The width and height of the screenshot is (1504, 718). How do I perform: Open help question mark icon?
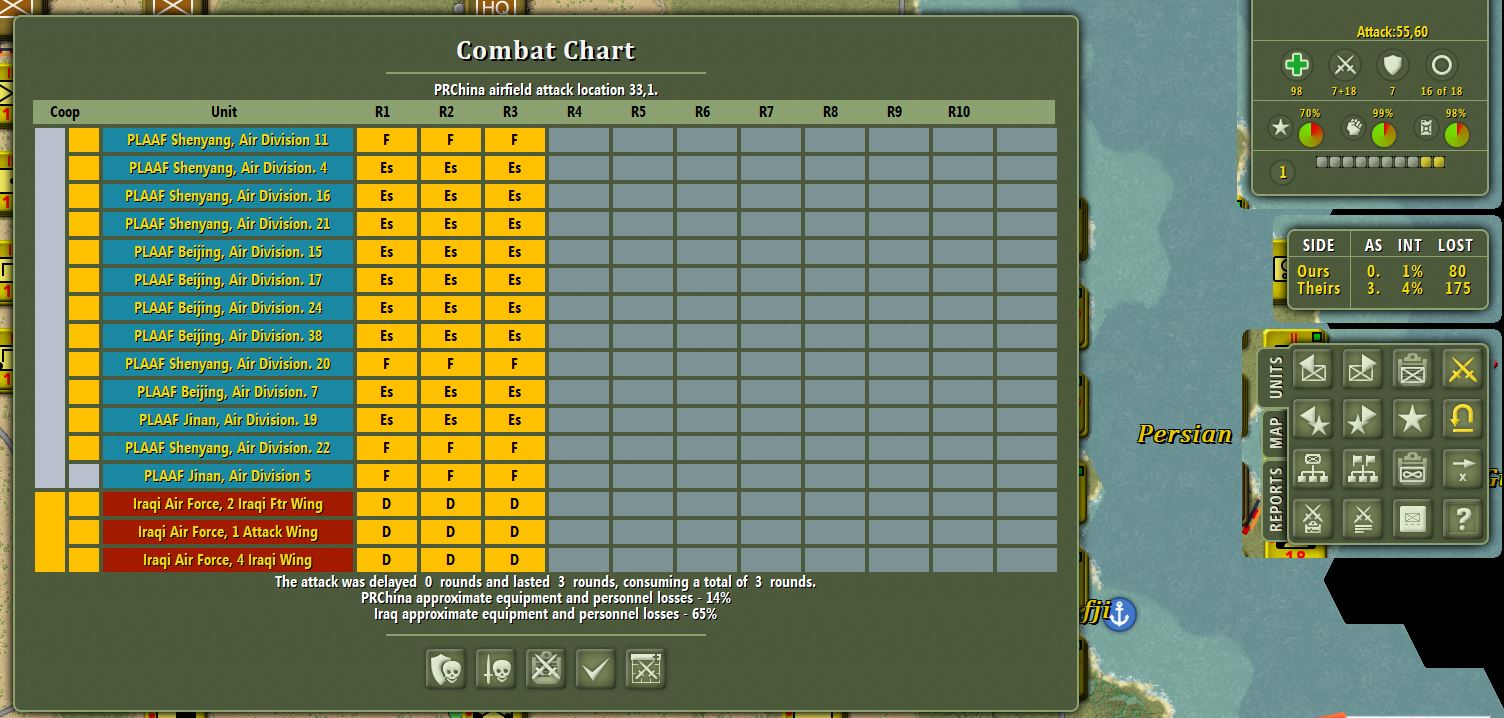point(1462,519)
